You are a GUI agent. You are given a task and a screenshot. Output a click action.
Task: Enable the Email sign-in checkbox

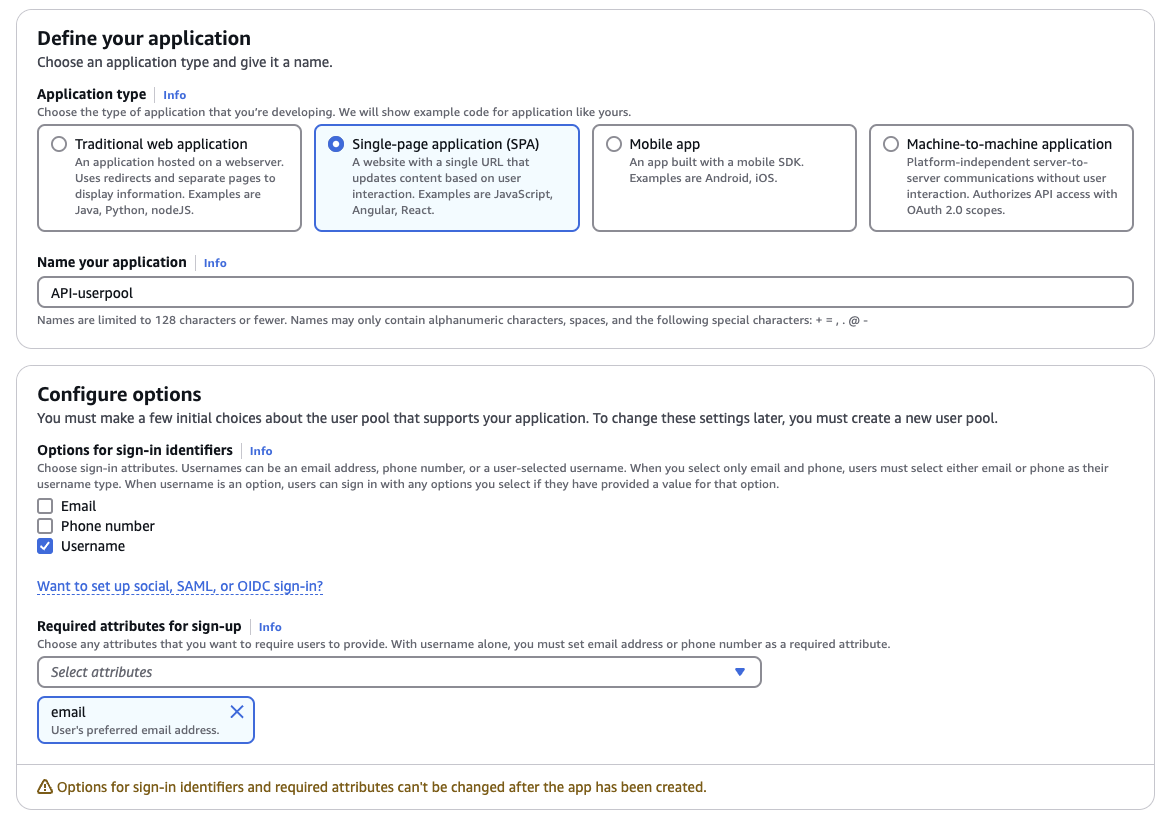pyautogui.click(x=46, y=506)
